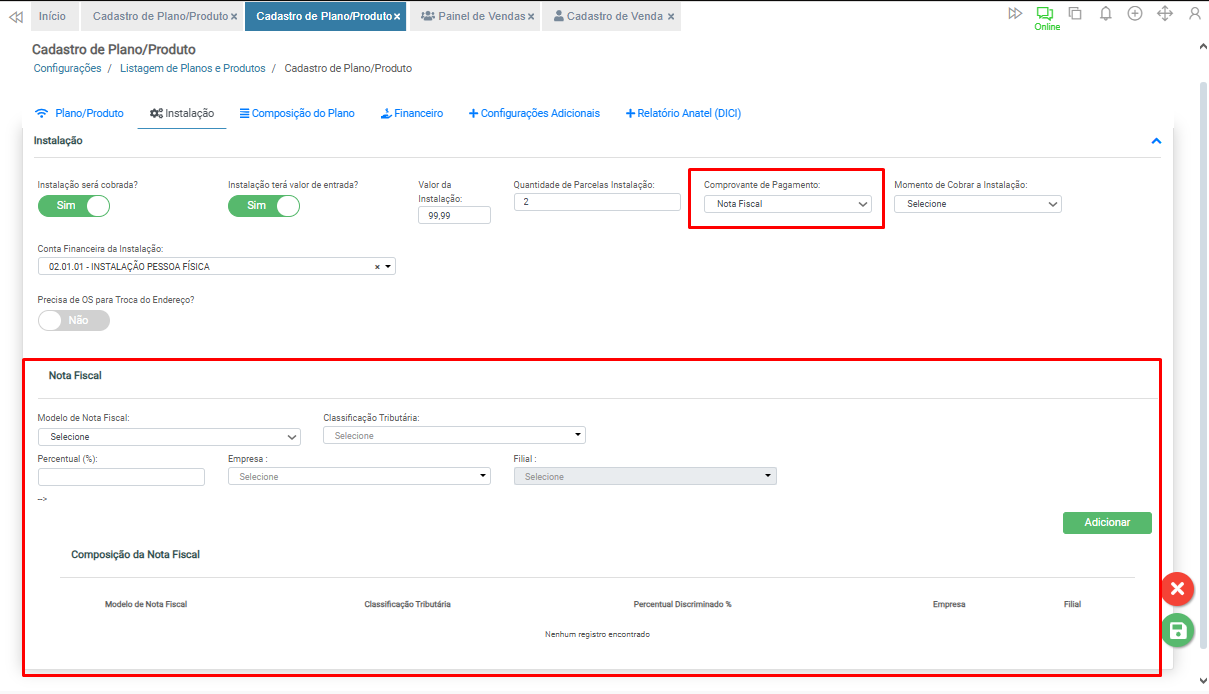Switch to the Financeiro tab

[412, 114]
